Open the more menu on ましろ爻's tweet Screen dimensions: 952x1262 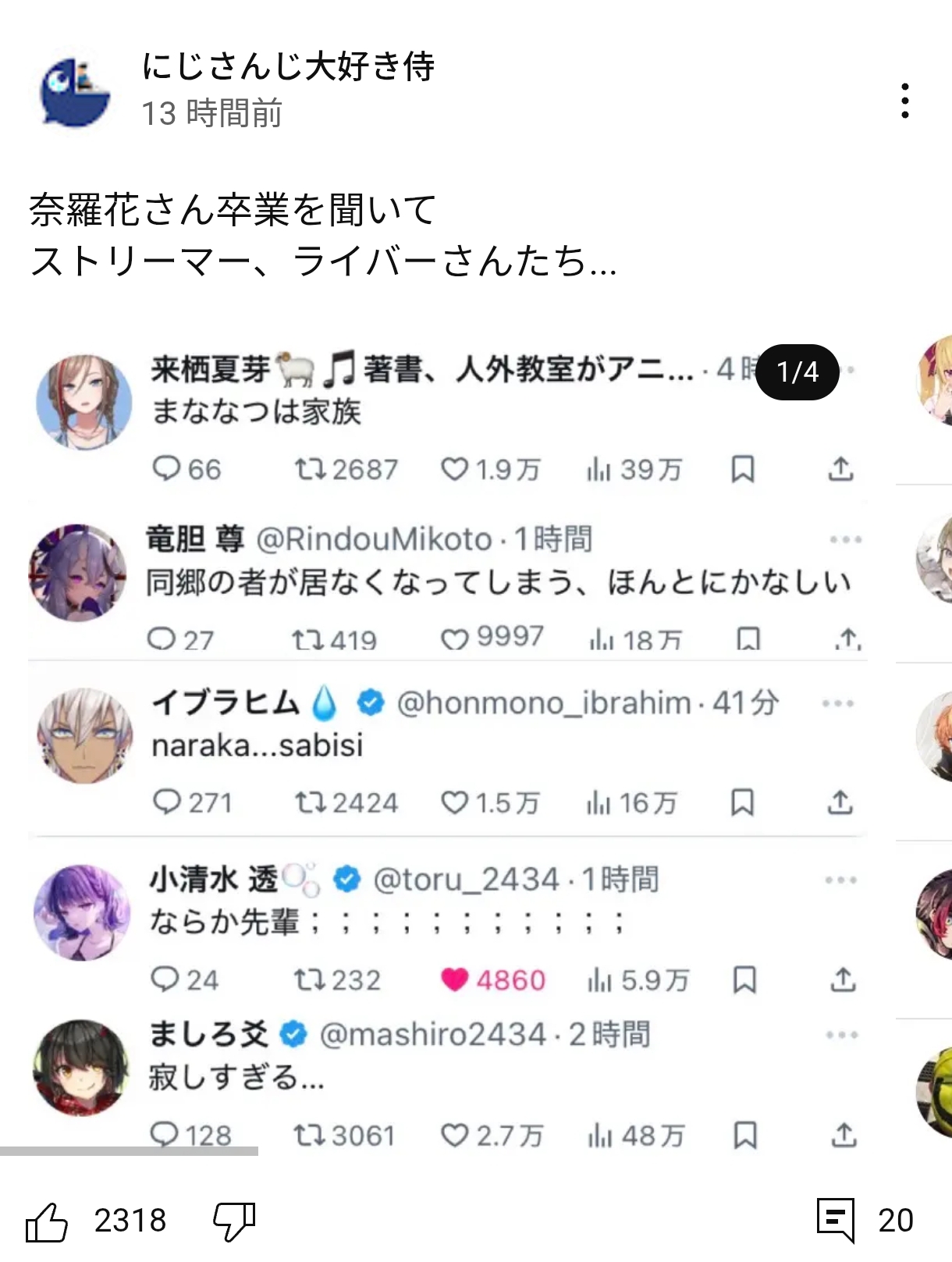(x=842, y=1036)
